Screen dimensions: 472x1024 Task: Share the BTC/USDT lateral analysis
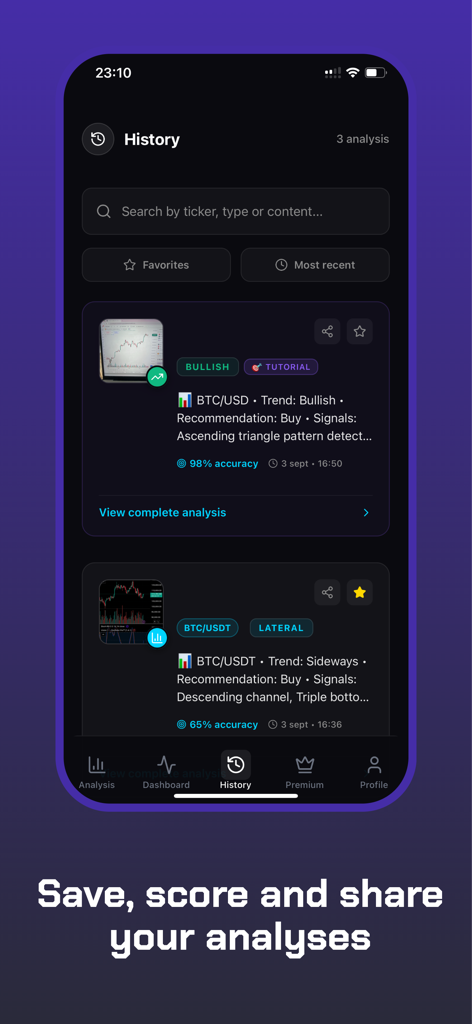pyautogui.click(x=327, y=592)
